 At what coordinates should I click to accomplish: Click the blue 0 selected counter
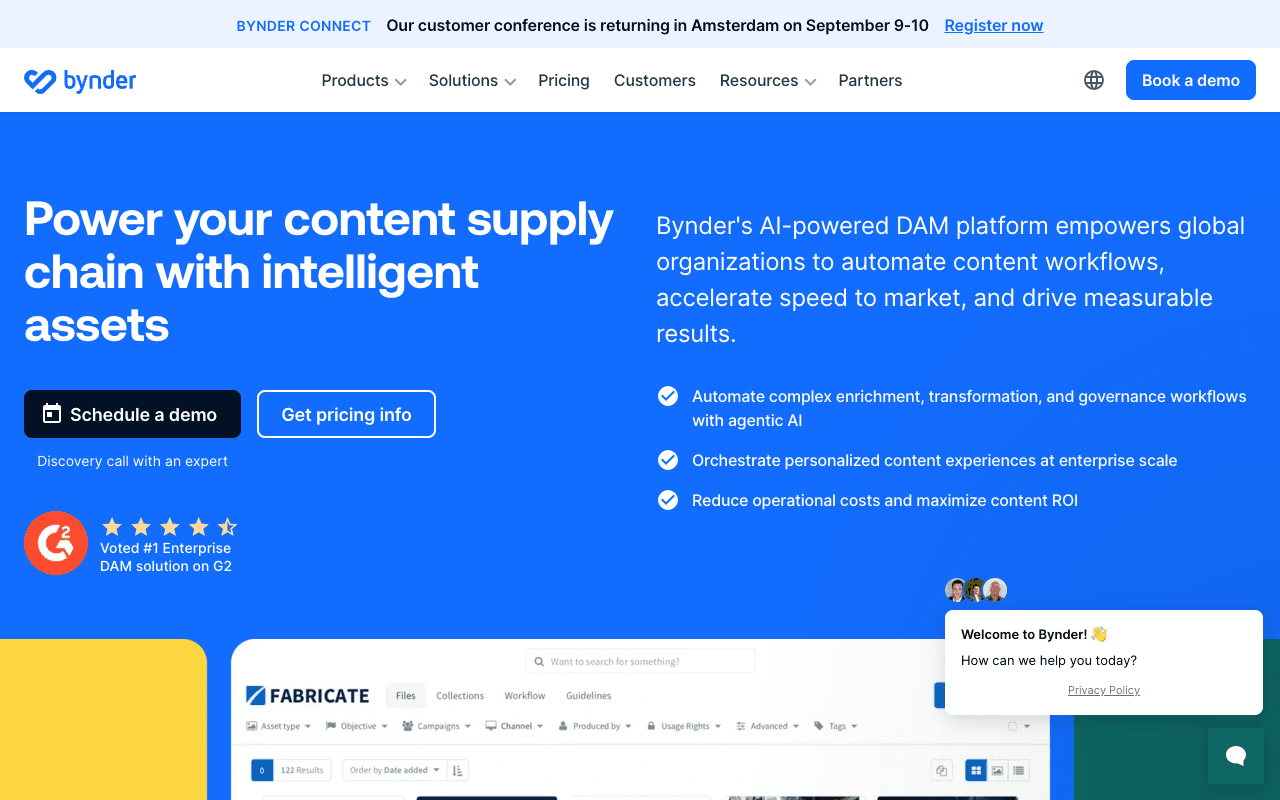click(x=262, y=770)
